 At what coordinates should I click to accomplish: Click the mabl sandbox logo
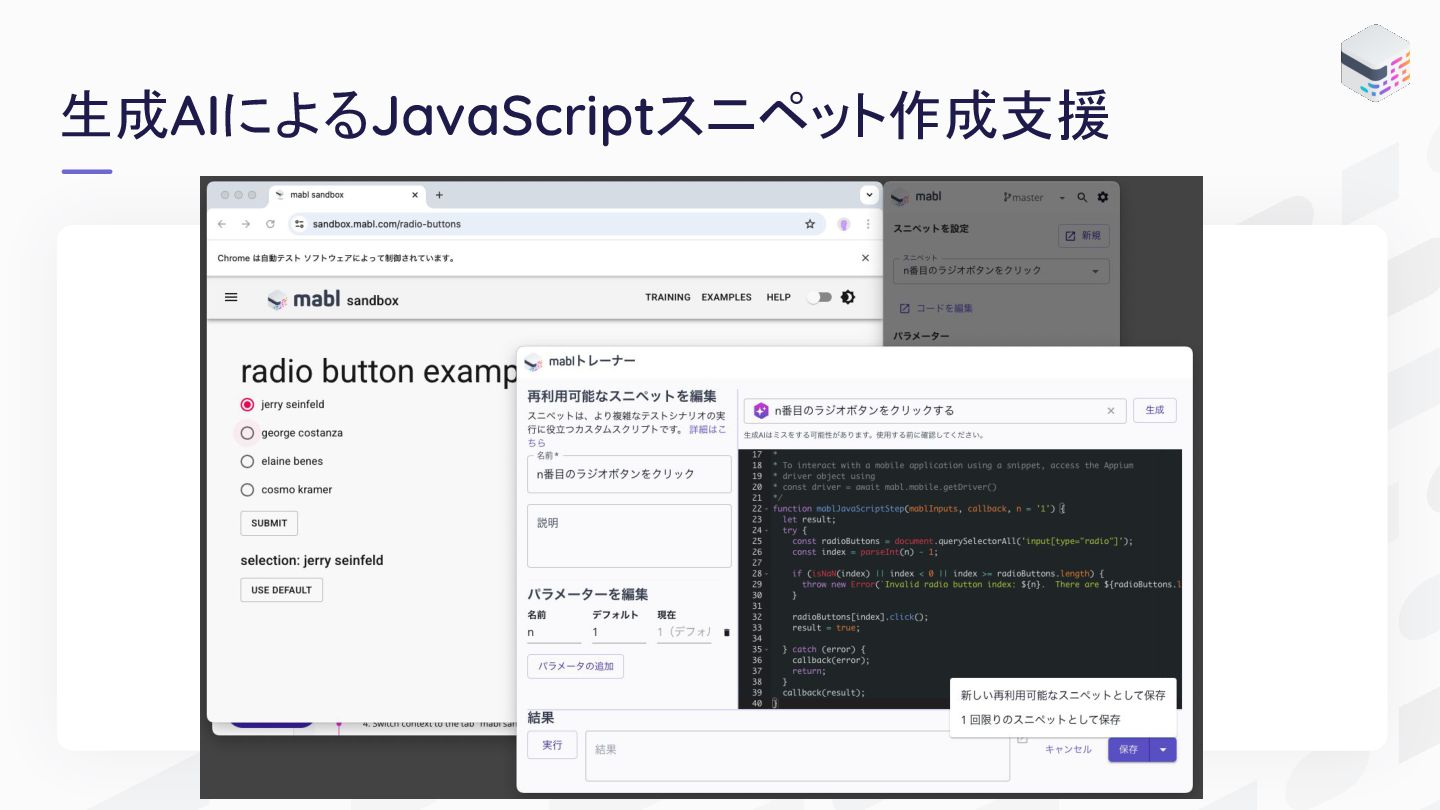tap(333, 299)
